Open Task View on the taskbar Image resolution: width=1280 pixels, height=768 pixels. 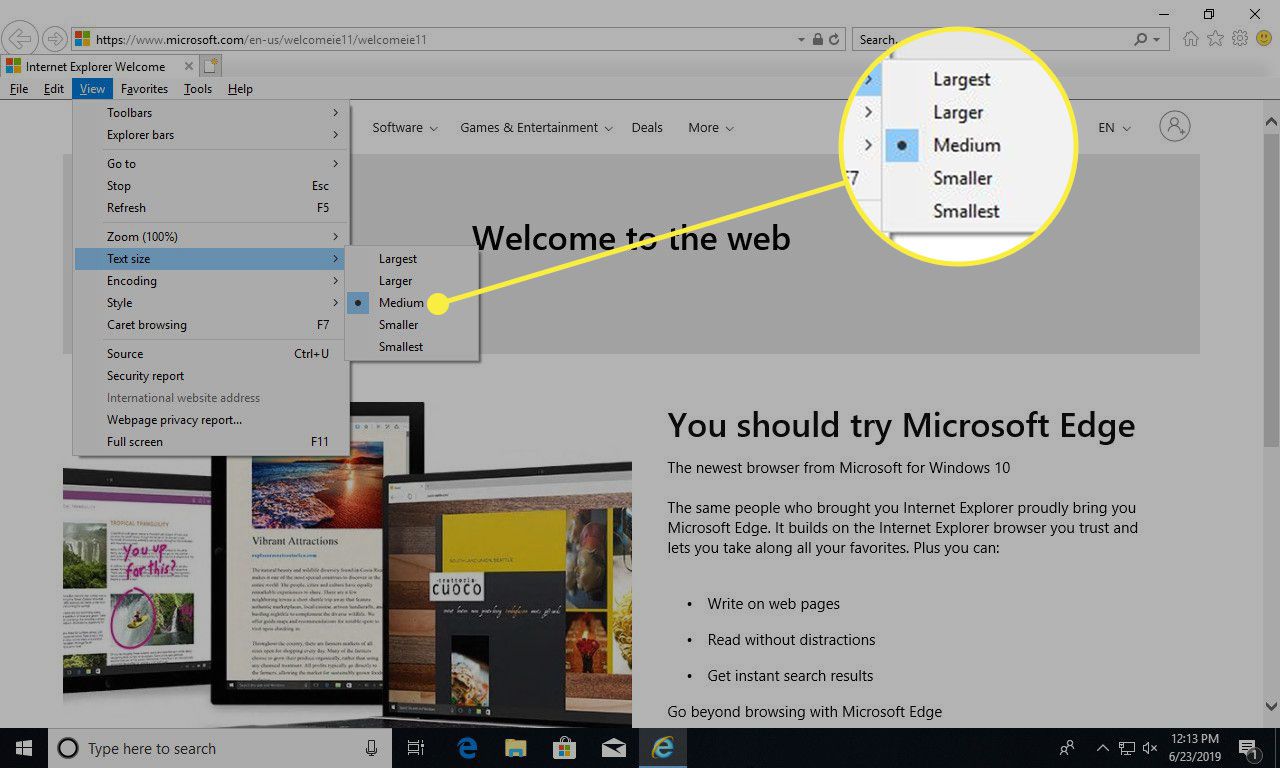pyautogui.click(x=416, y=748)
